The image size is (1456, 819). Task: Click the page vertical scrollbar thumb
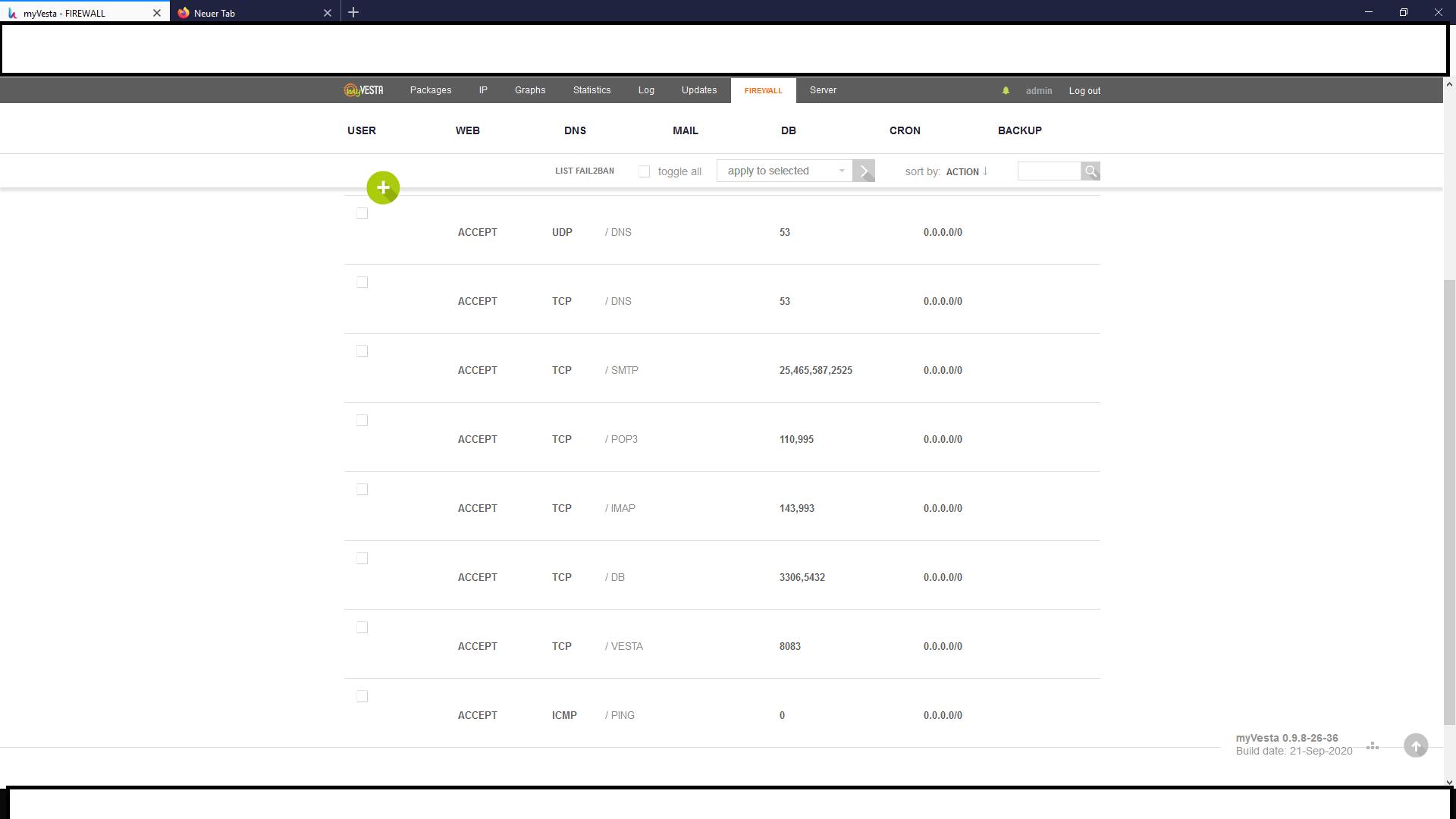pos(1449,502)
